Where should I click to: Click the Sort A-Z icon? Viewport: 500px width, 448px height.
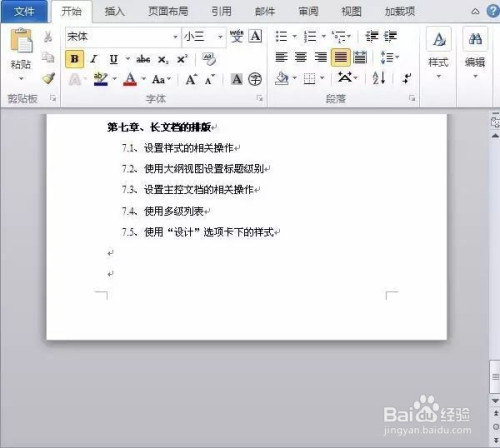point(379,78)
